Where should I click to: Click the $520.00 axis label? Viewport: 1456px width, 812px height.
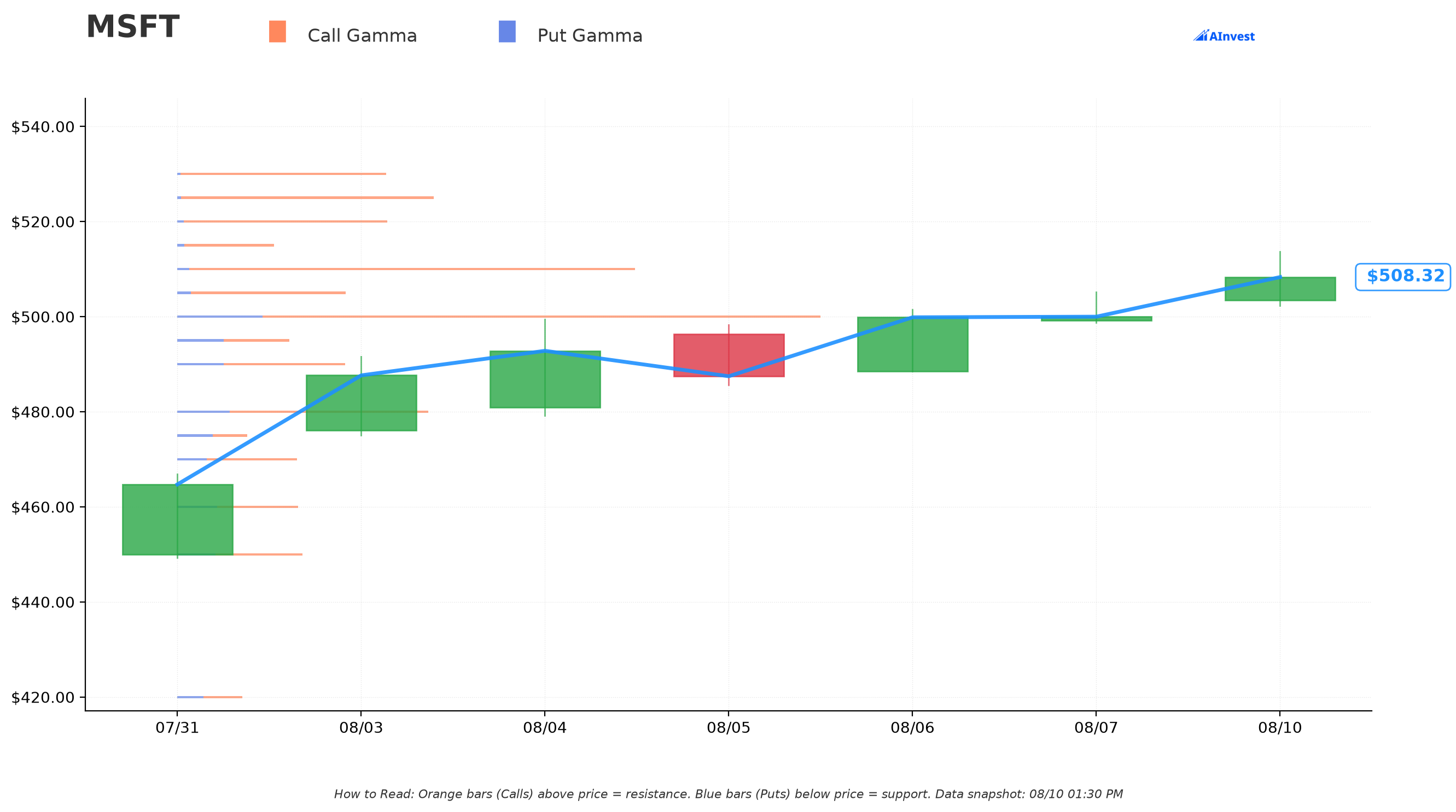point(43,222)
